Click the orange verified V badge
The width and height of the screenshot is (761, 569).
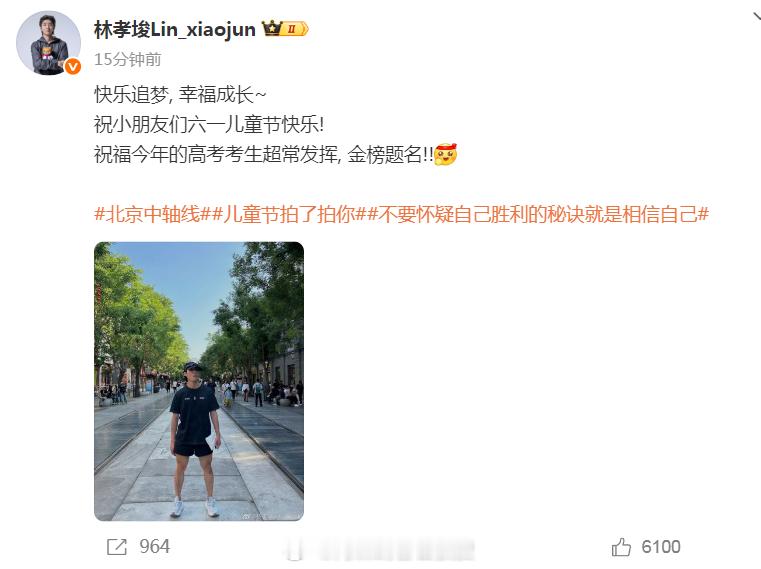[73, 67]
